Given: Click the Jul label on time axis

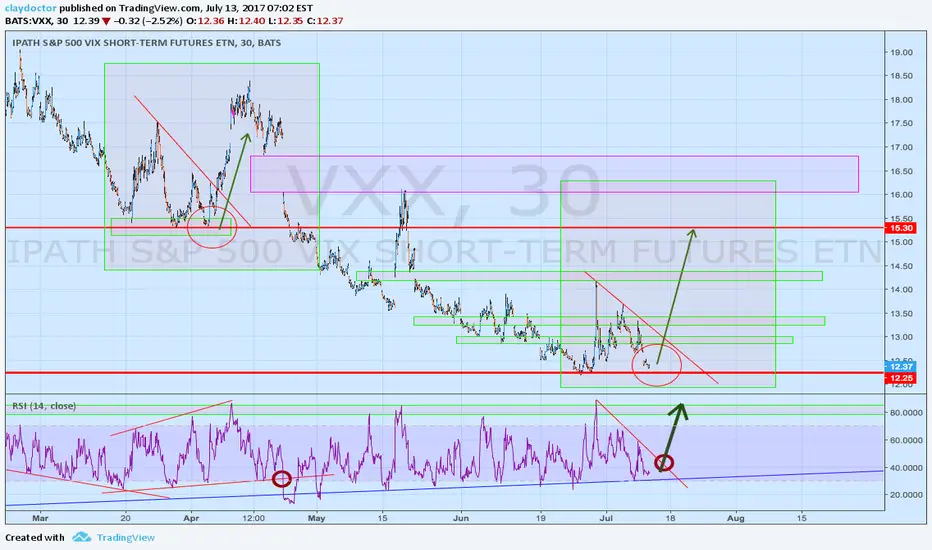Looking at the screenshot, I should [606, 518].
